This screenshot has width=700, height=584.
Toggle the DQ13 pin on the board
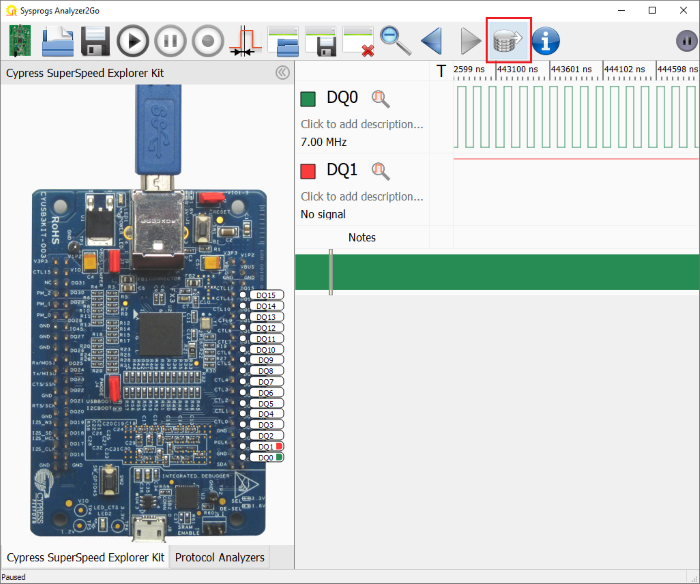tap(267, 317)
